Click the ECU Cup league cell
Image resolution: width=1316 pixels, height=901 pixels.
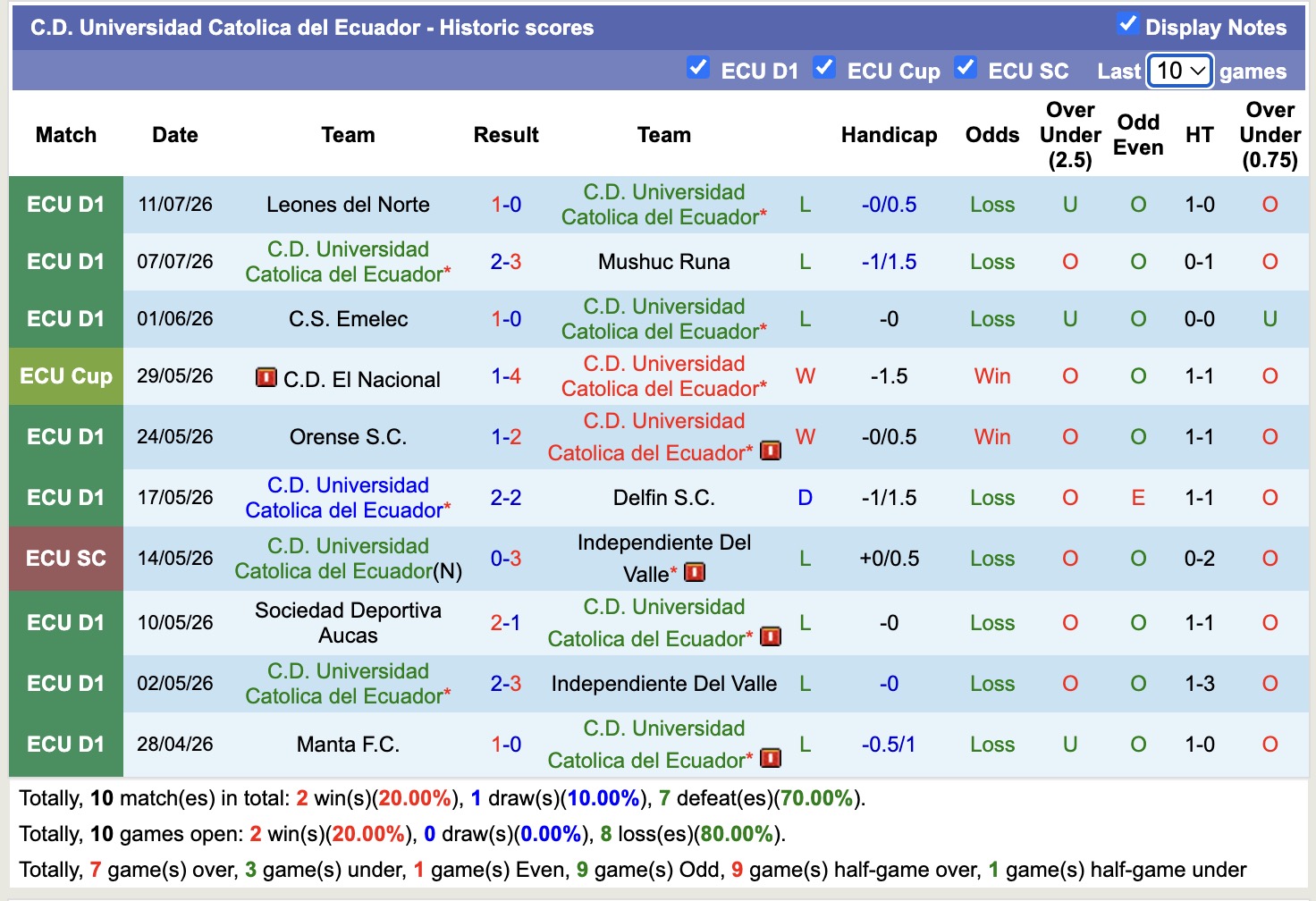(66, 376)
